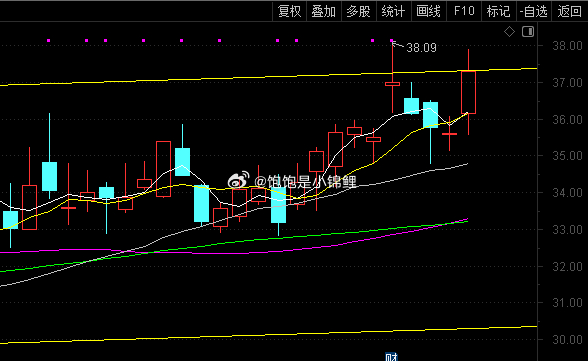Screen dimensions: 588x361
Task: Click the 37.00 price axis label
Action: pos(567,82)
